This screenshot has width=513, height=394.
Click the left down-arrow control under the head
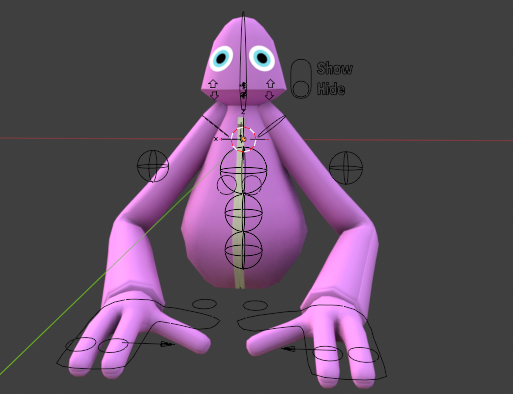[x=214, y=95]
